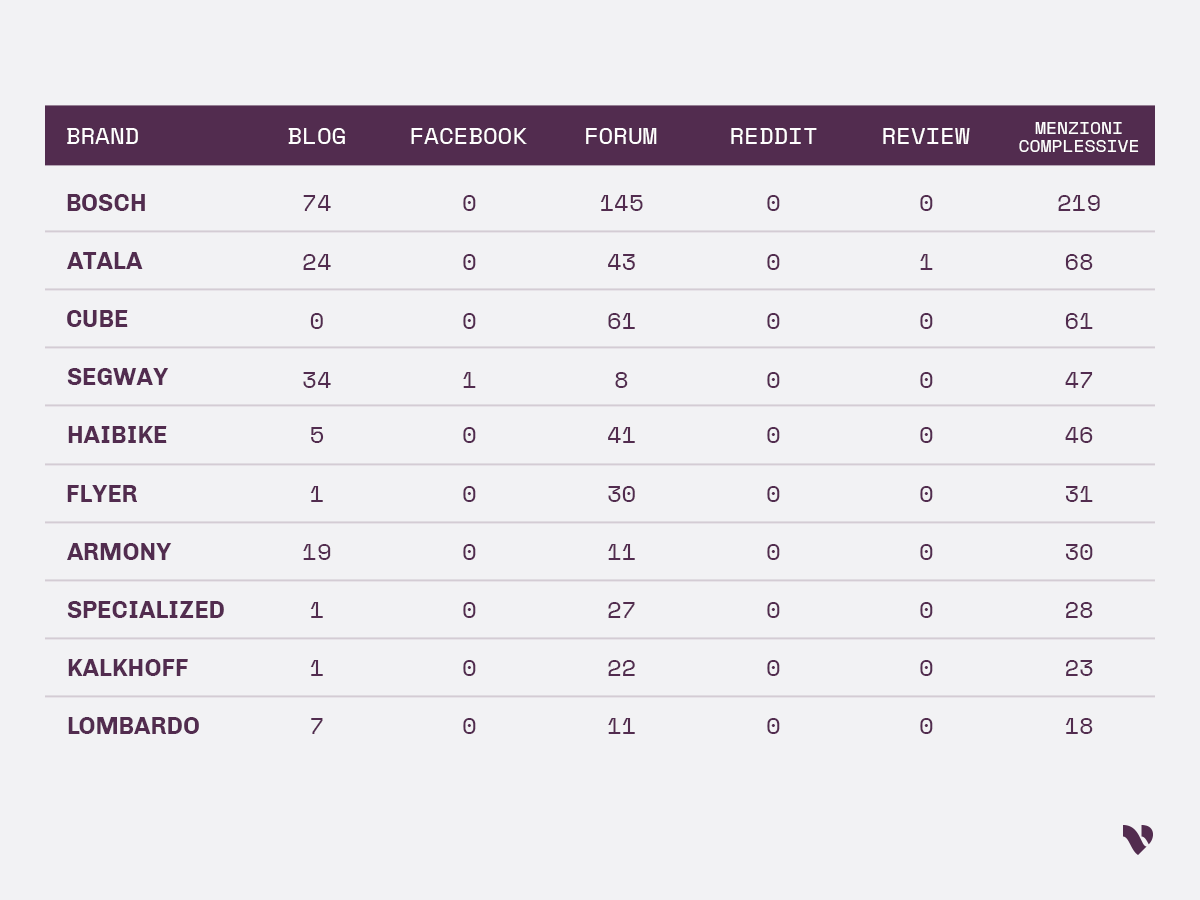Click the BLOG column header
This screenshot has height=900, width=1200.
click(x=317, y=137)
